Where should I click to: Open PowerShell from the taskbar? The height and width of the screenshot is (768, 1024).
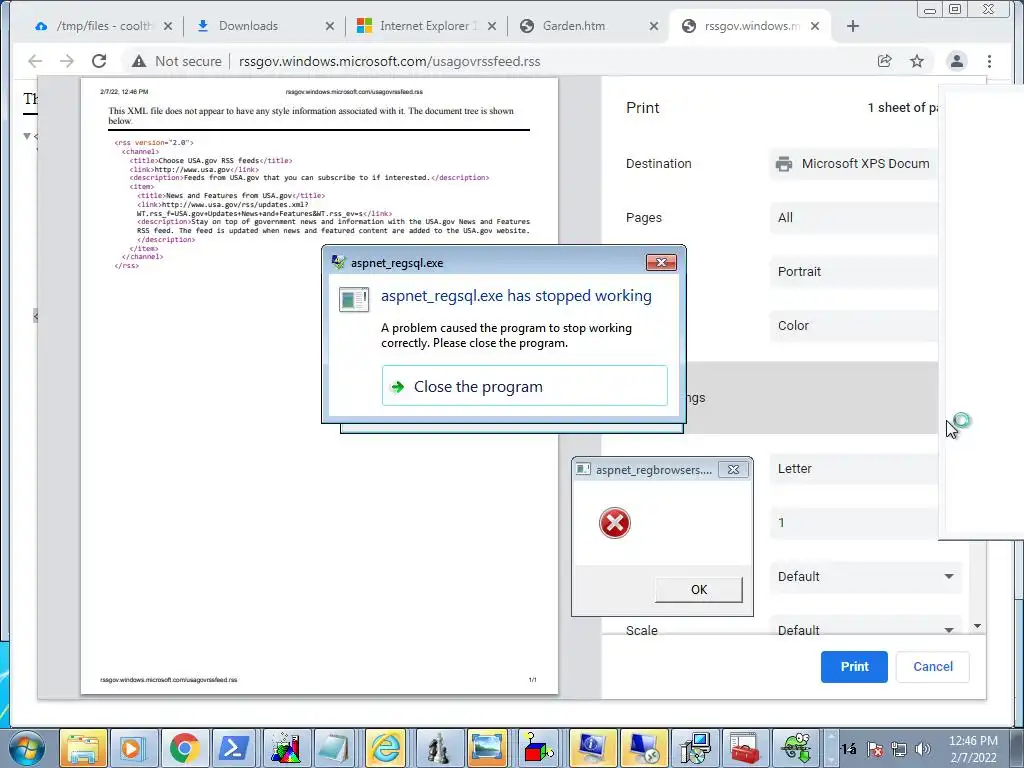[234, 748]
